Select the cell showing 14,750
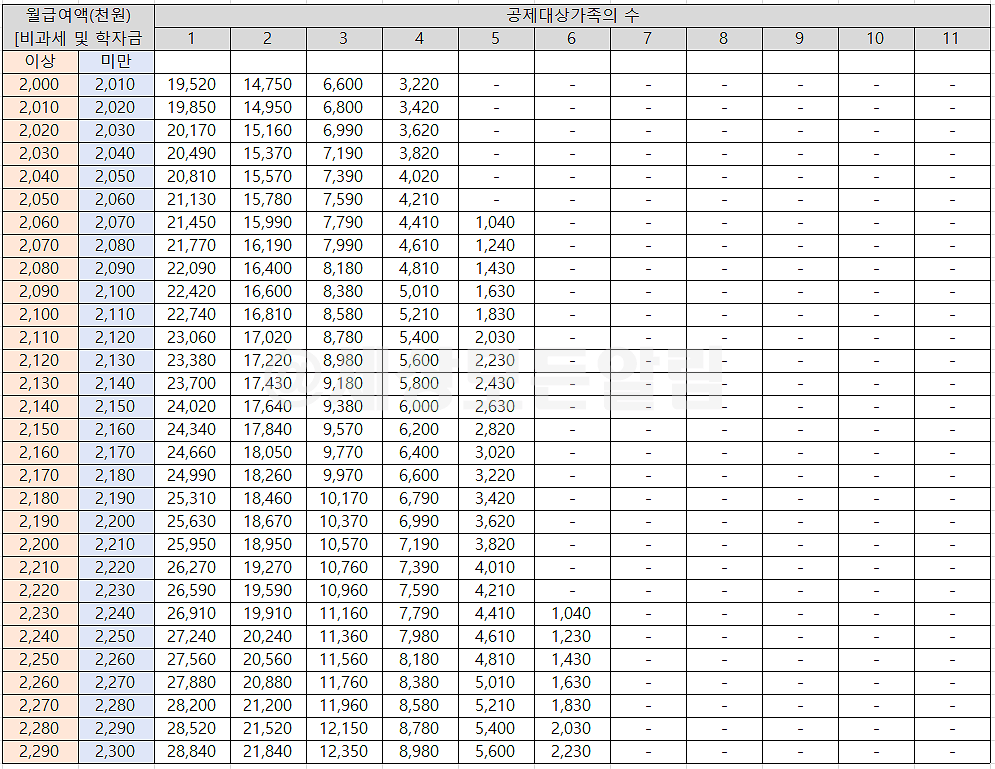 click(268, 84)
